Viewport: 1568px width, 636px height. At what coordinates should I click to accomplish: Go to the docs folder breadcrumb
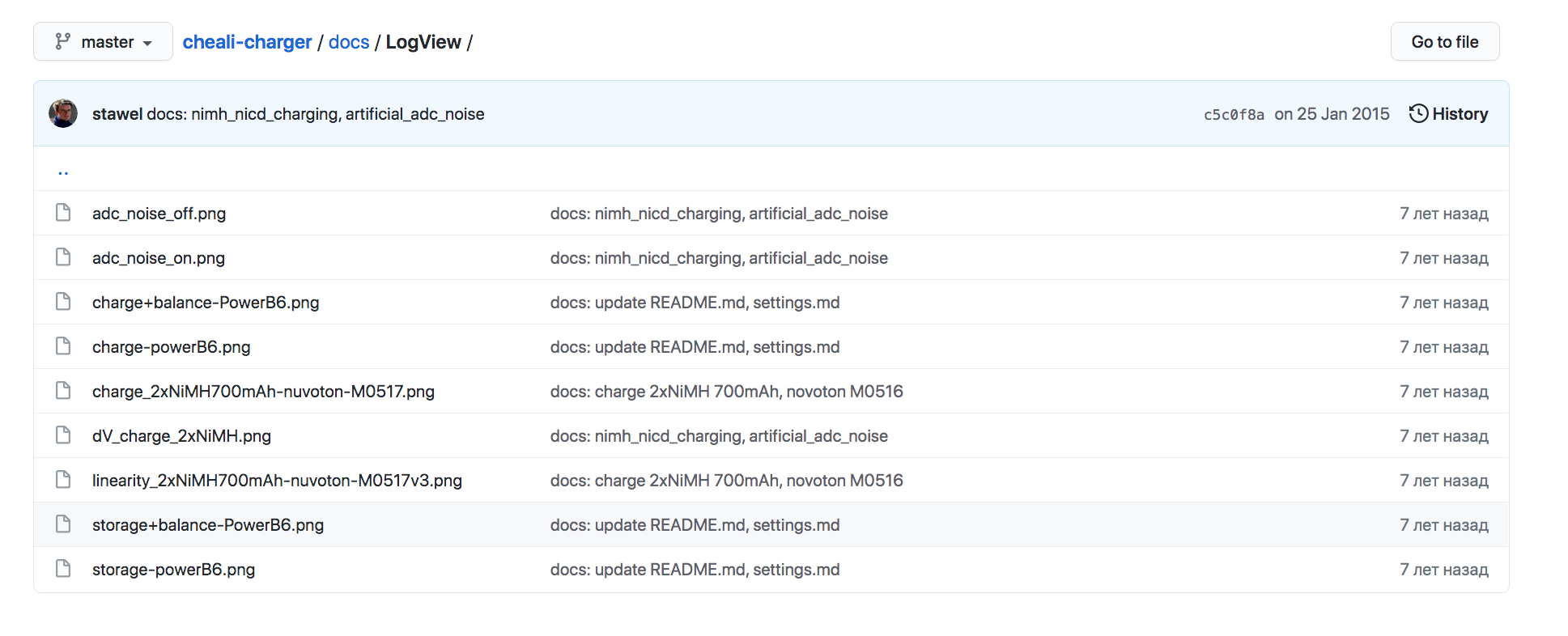349,42
